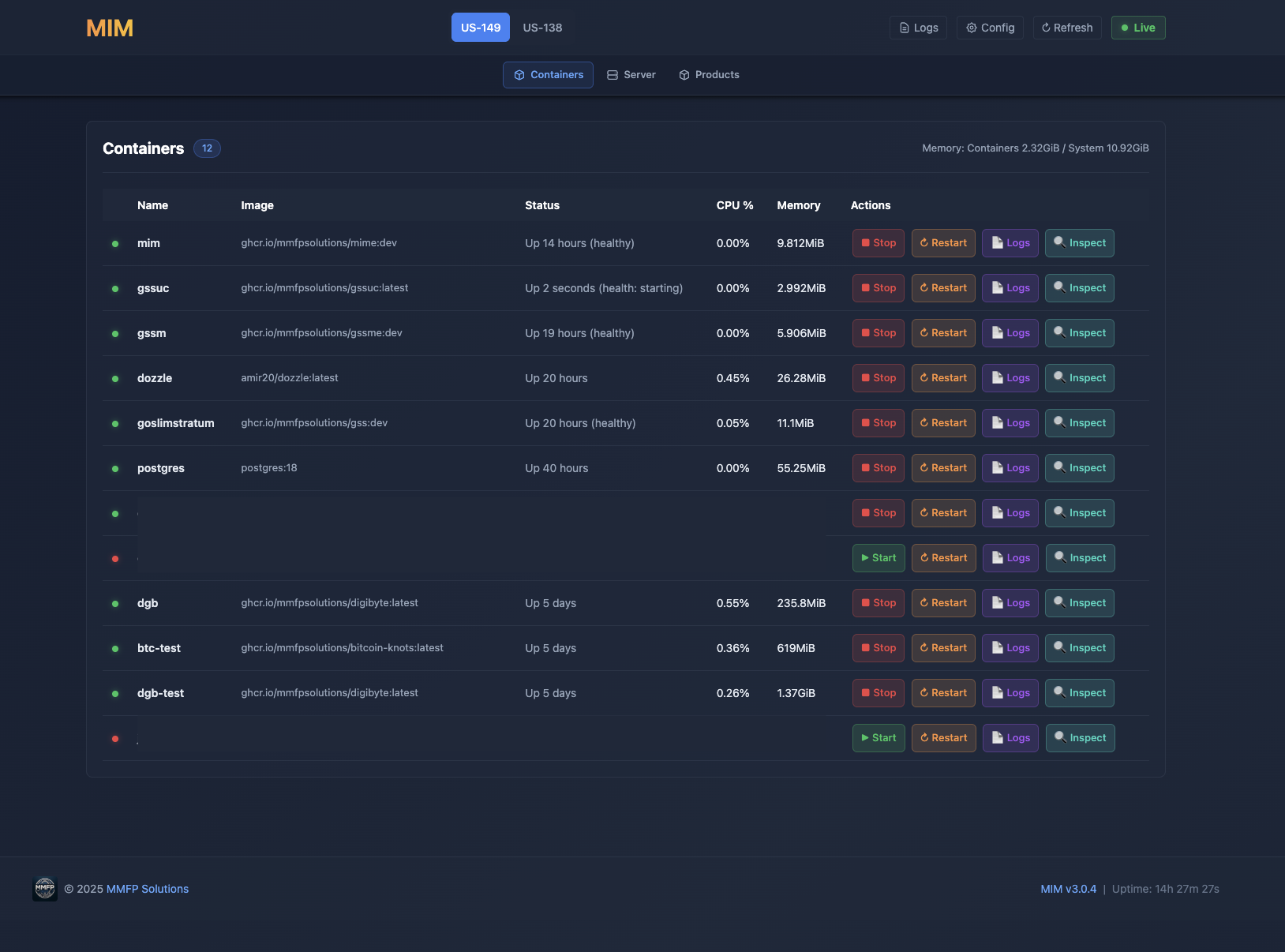Click the Server icon in the navigation bar

tap(613, 74)
